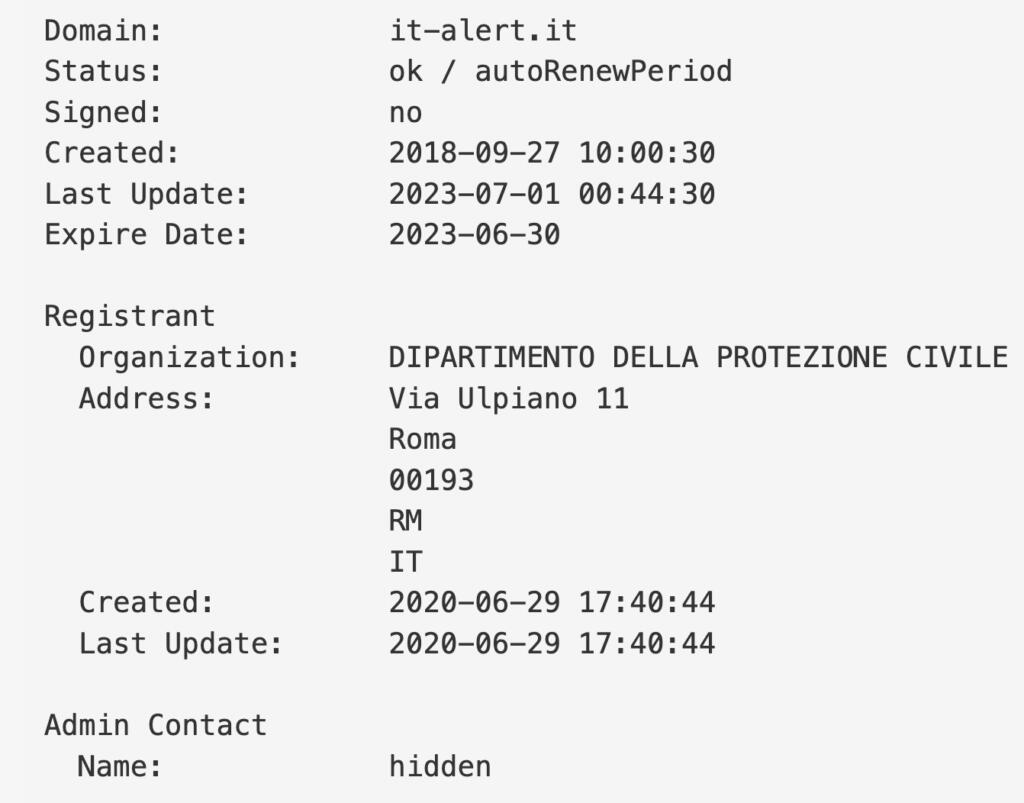1024x803 pixels.
Task: Click the domain name it-alert.it
Action: 483,30
